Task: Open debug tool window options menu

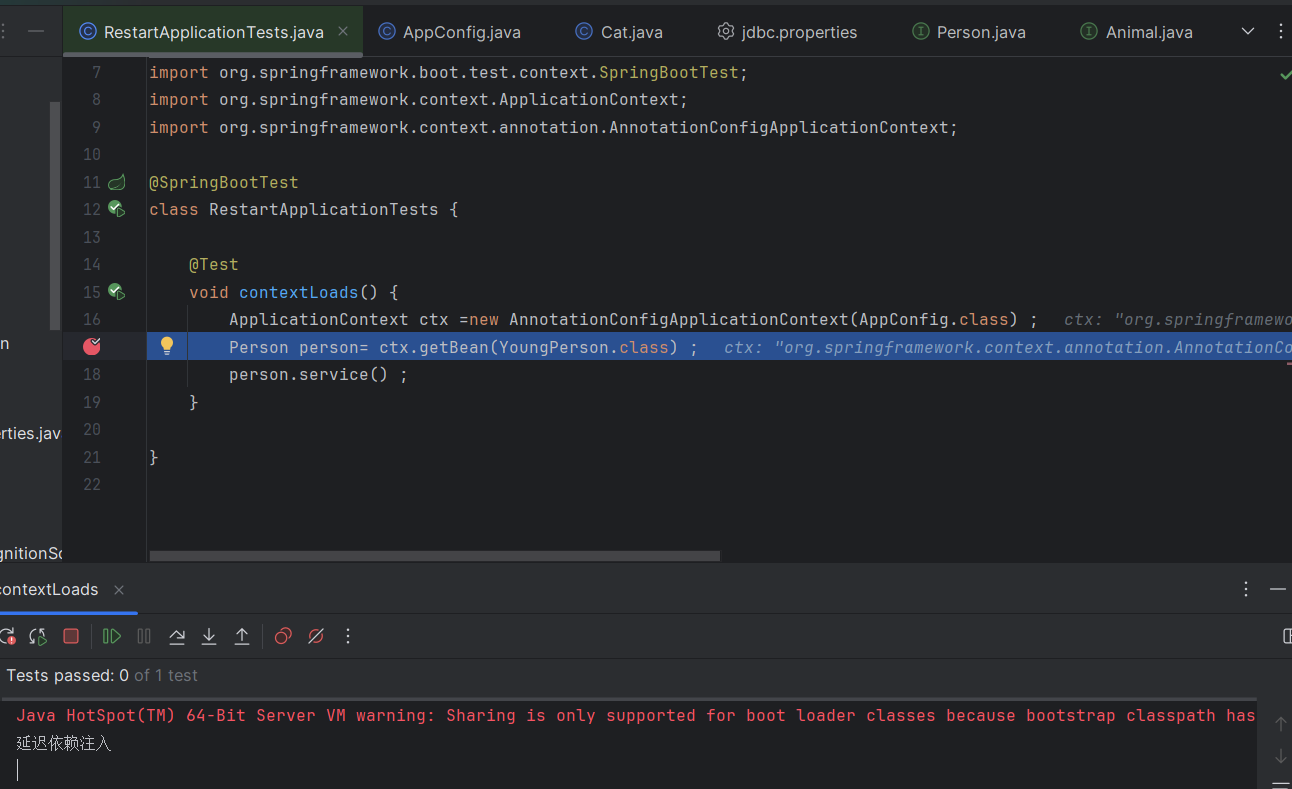Action: click(x=1246, y=589)
